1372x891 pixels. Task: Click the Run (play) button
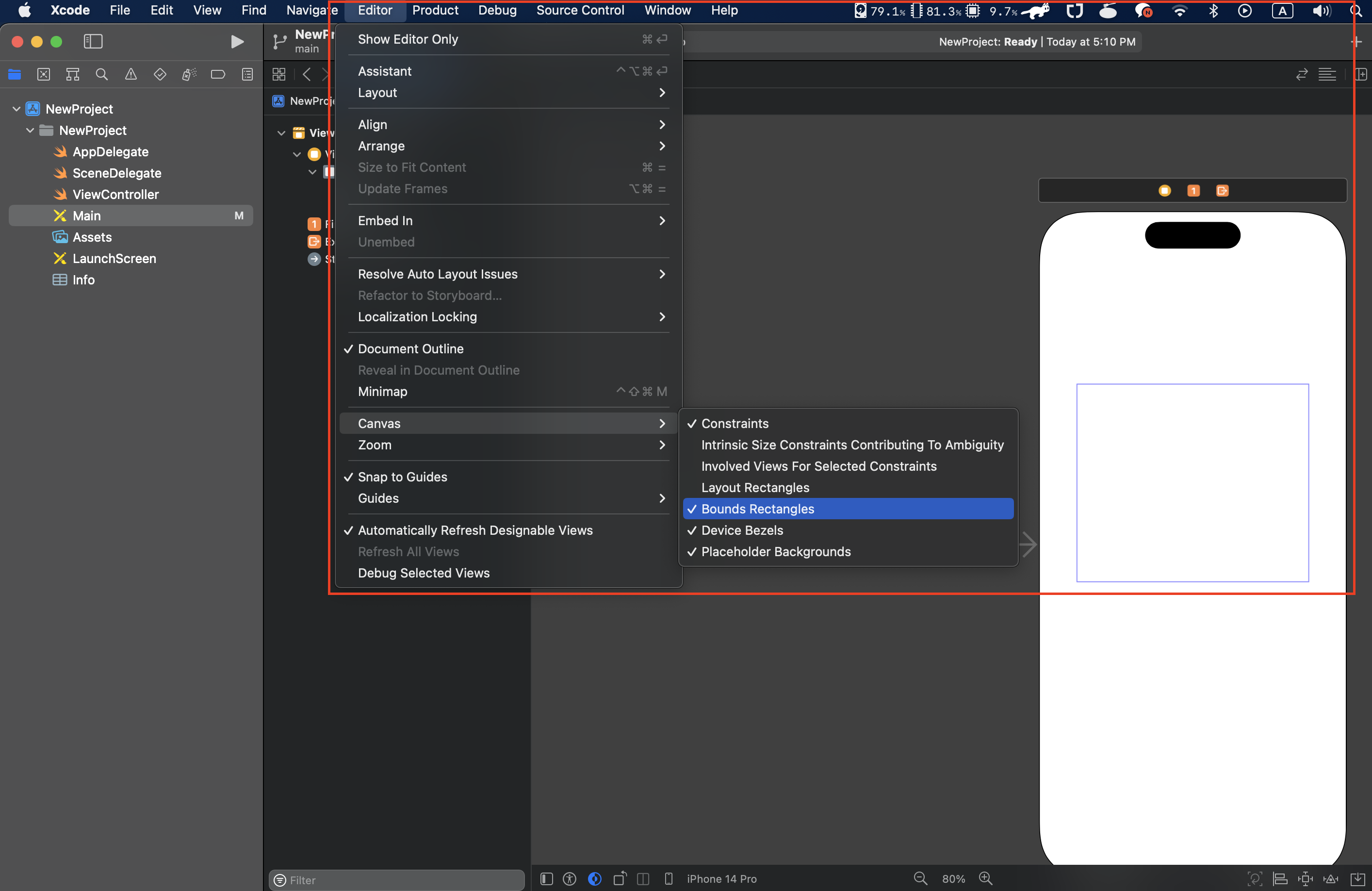237,42
